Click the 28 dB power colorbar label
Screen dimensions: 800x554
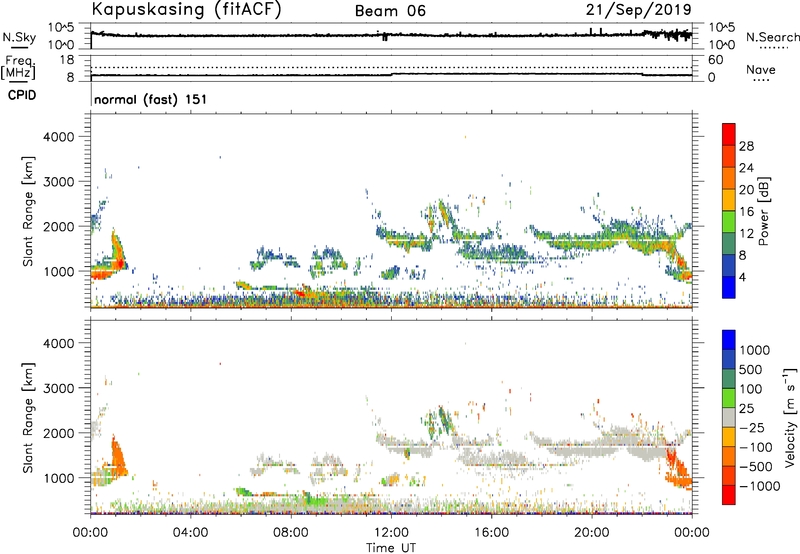pos(746,146)
